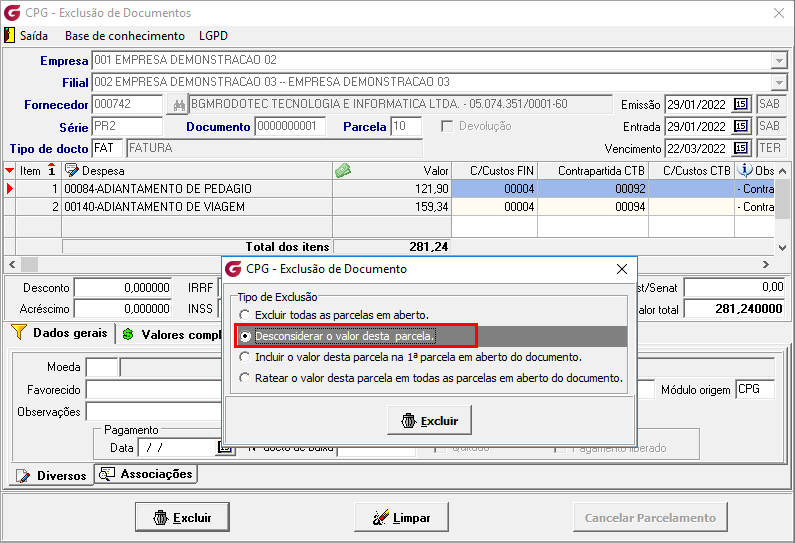Expand the Filial dropdown
The image size is (795, 543).
(779, 82)
